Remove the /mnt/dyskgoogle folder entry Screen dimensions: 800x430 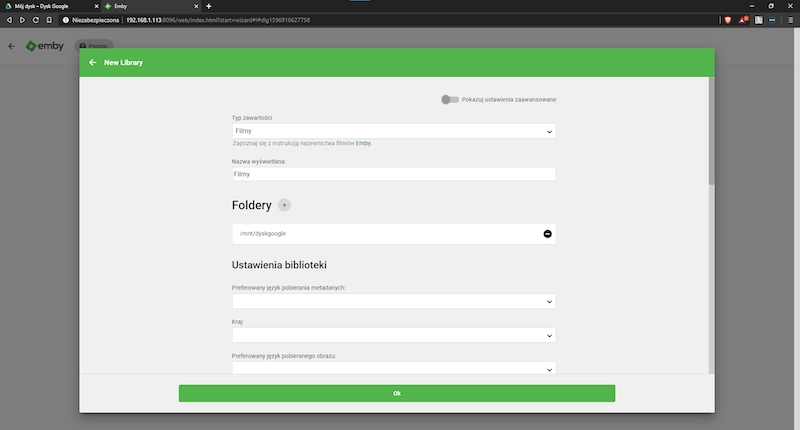tap(547, 234)
